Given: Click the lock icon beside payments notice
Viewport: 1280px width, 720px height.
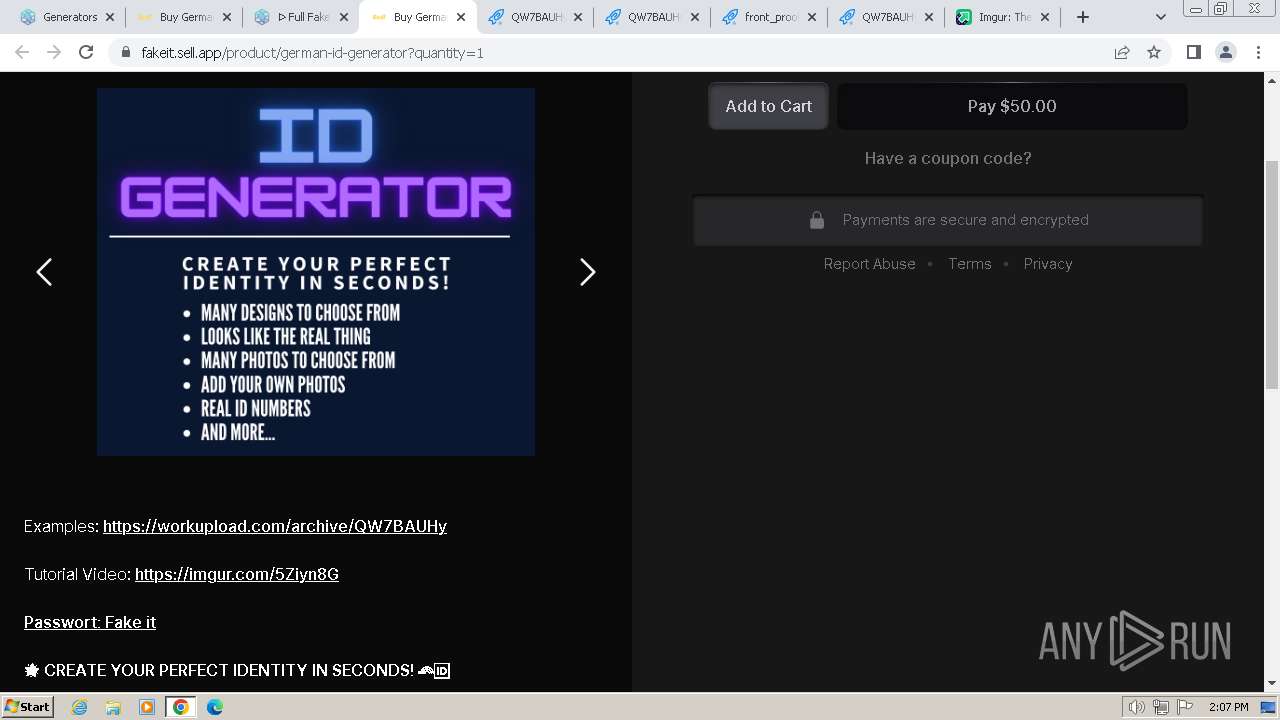Looking at the screenshot, I should pos(817,220).
